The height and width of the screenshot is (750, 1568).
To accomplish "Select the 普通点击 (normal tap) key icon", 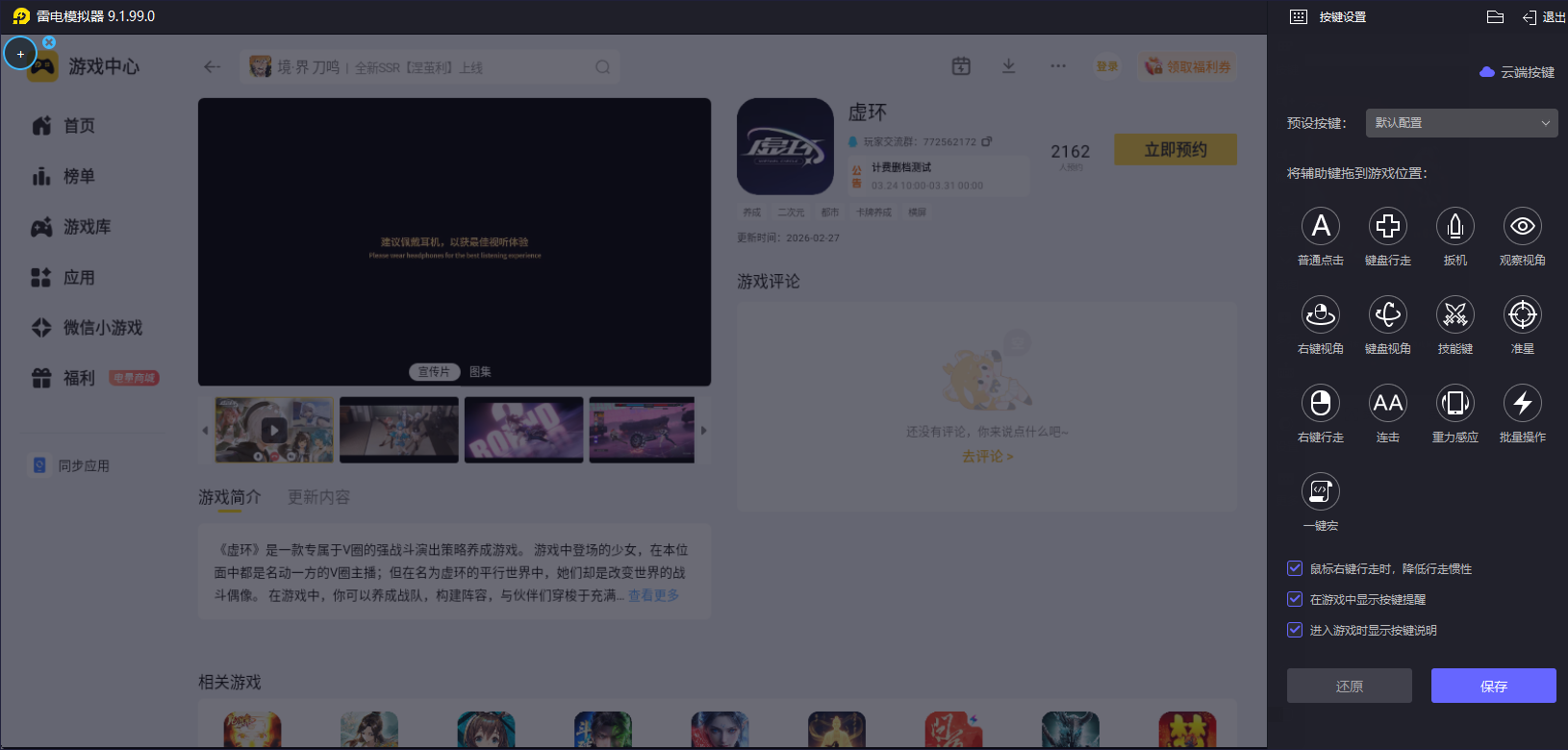I will pyautogui.click(x=1321, y=226).
